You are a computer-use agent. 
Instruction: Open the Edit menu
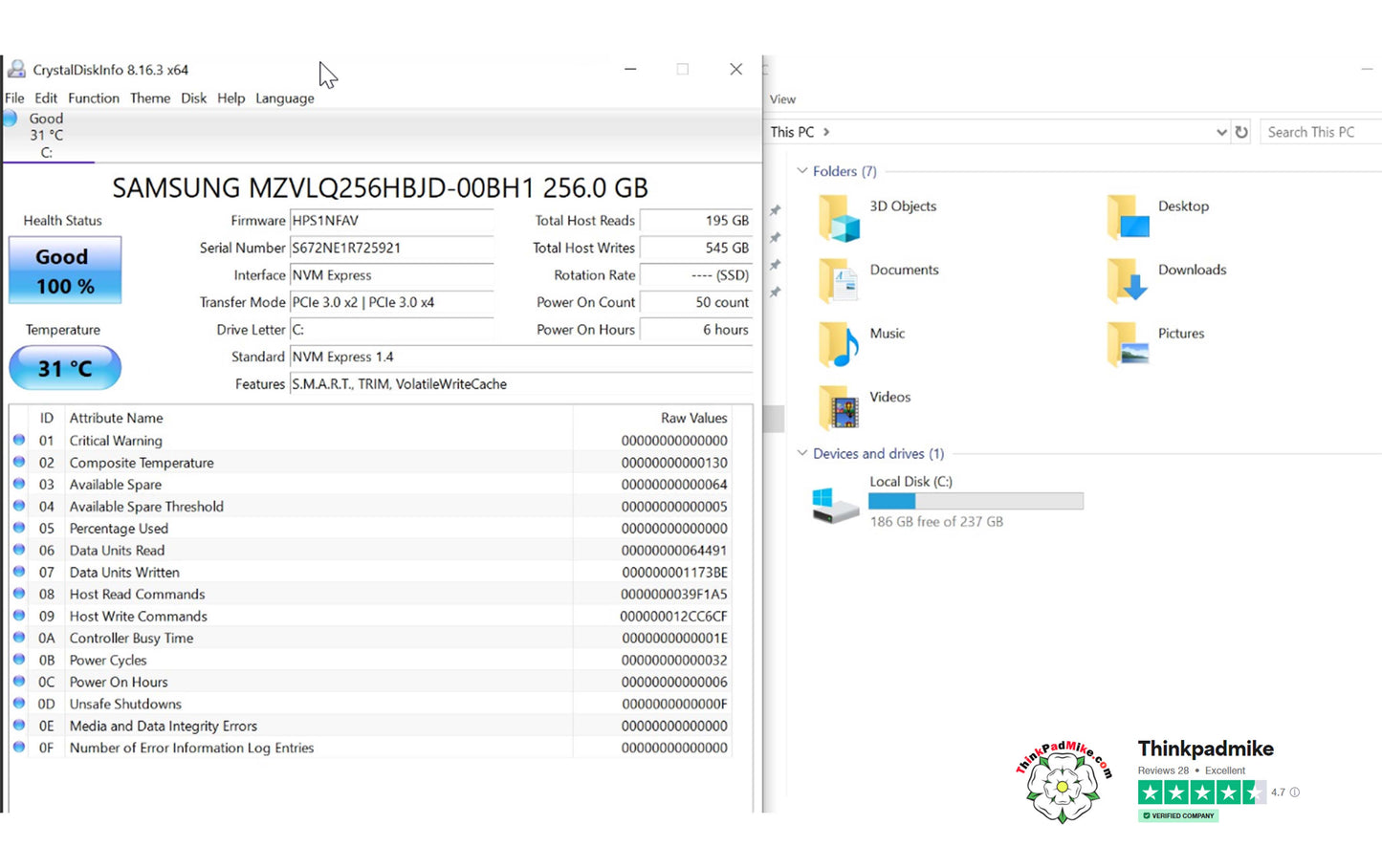tap(46, 98)
